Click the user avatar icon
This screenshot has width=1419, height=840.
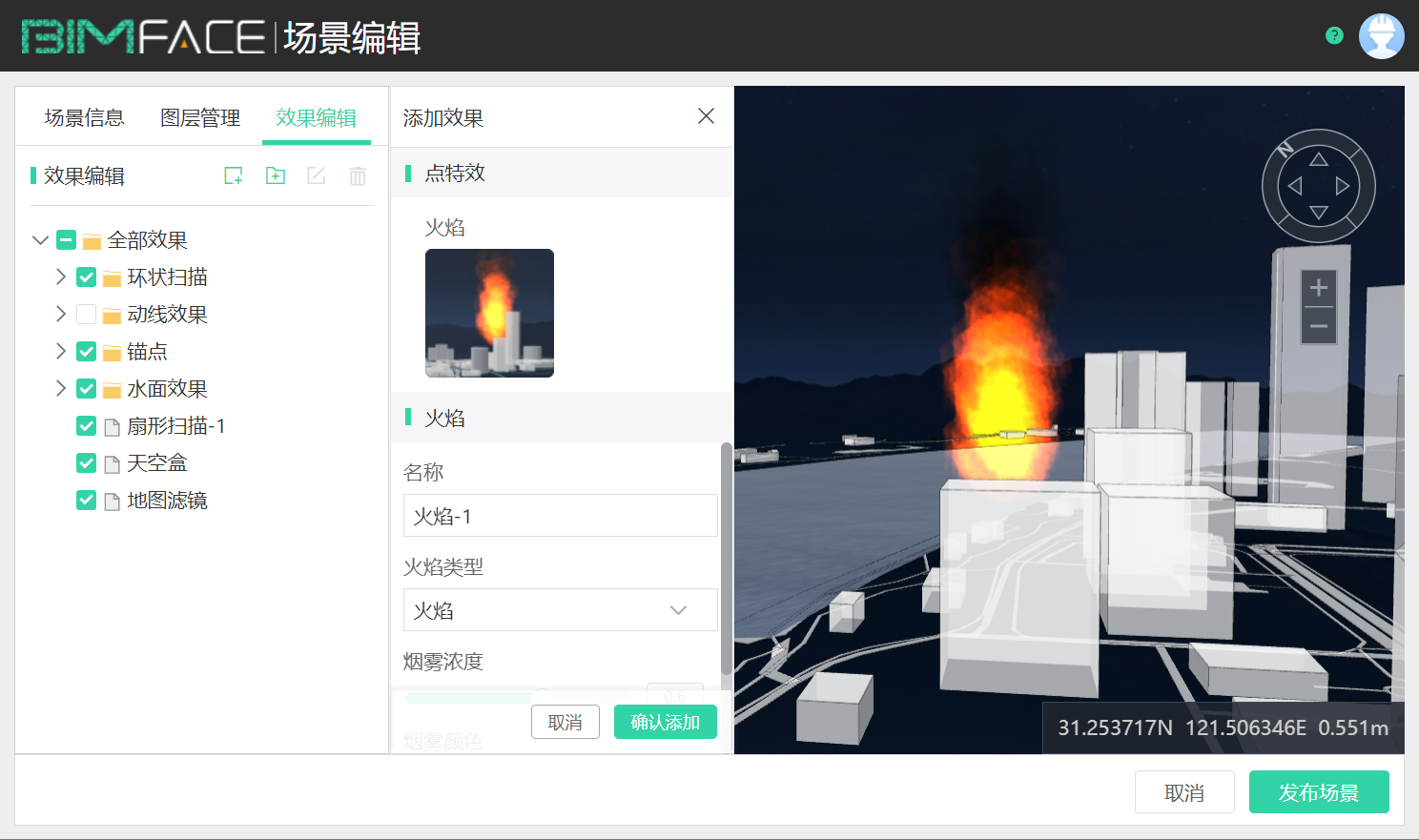(1382, 35)
